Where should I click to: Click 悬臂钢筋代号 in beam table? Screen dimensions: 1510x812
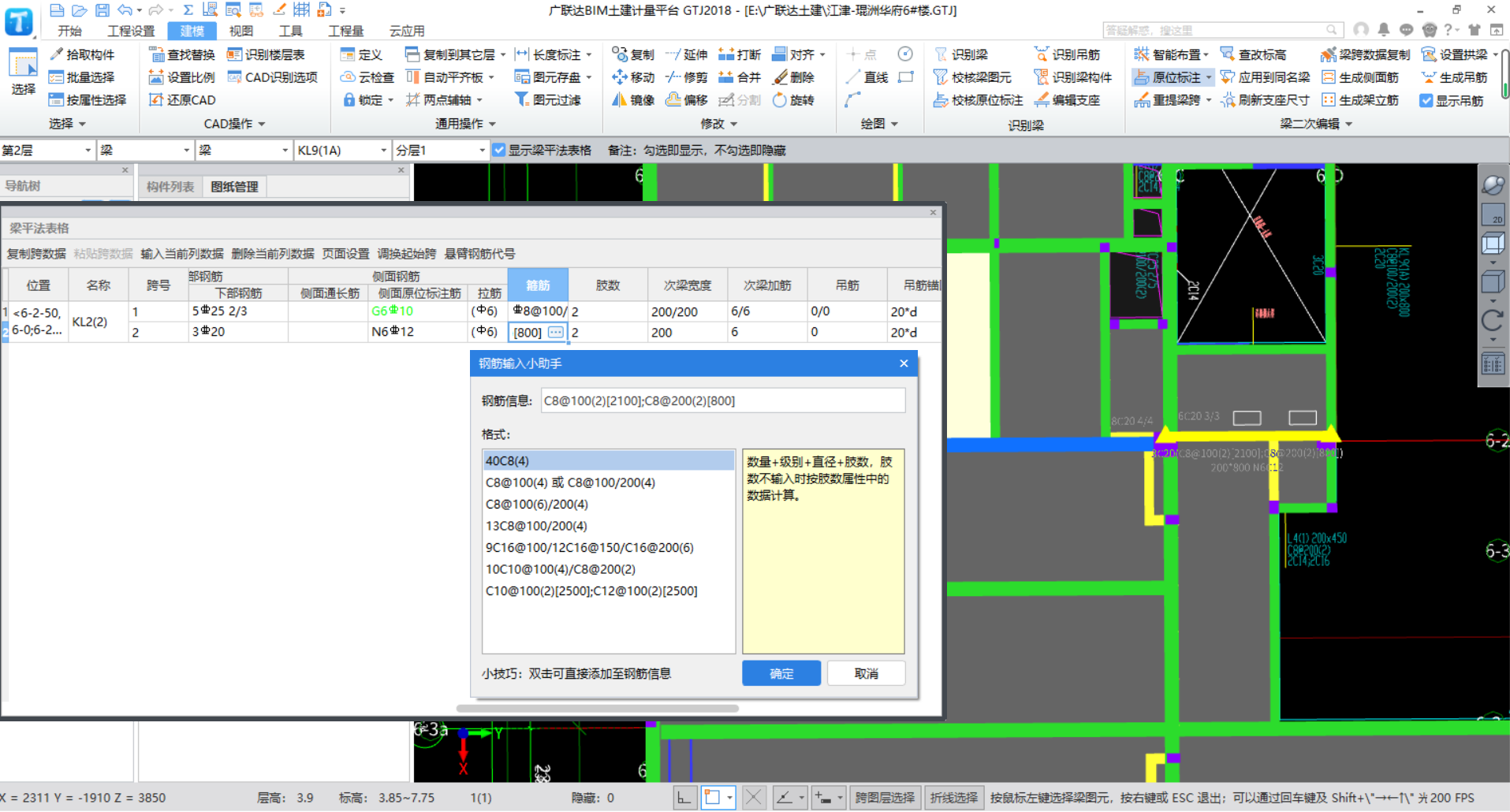tap(480, 254)
